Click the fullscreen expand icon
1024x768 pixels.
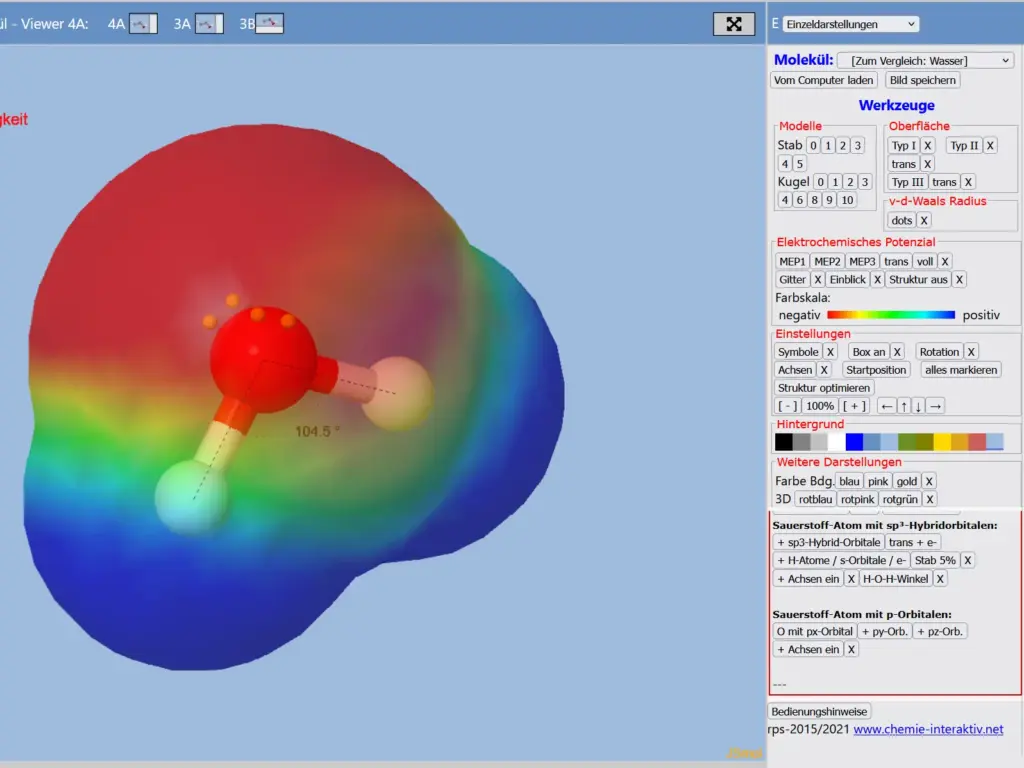point(733,24)
